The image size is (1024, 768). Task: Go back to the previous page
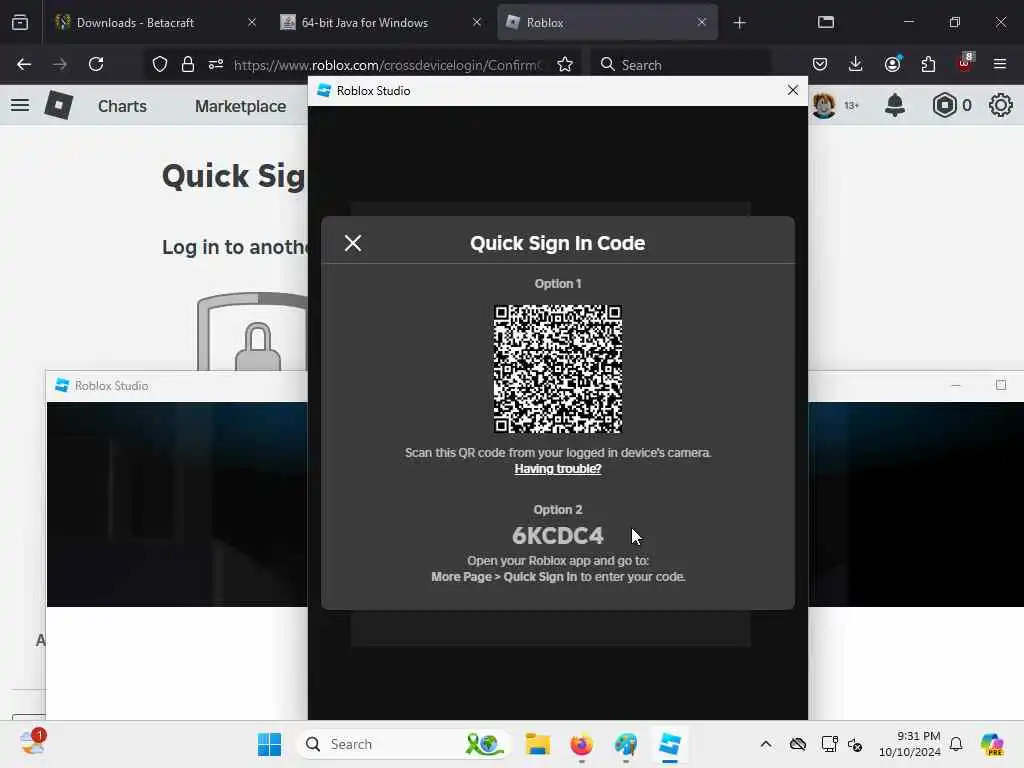24,64
